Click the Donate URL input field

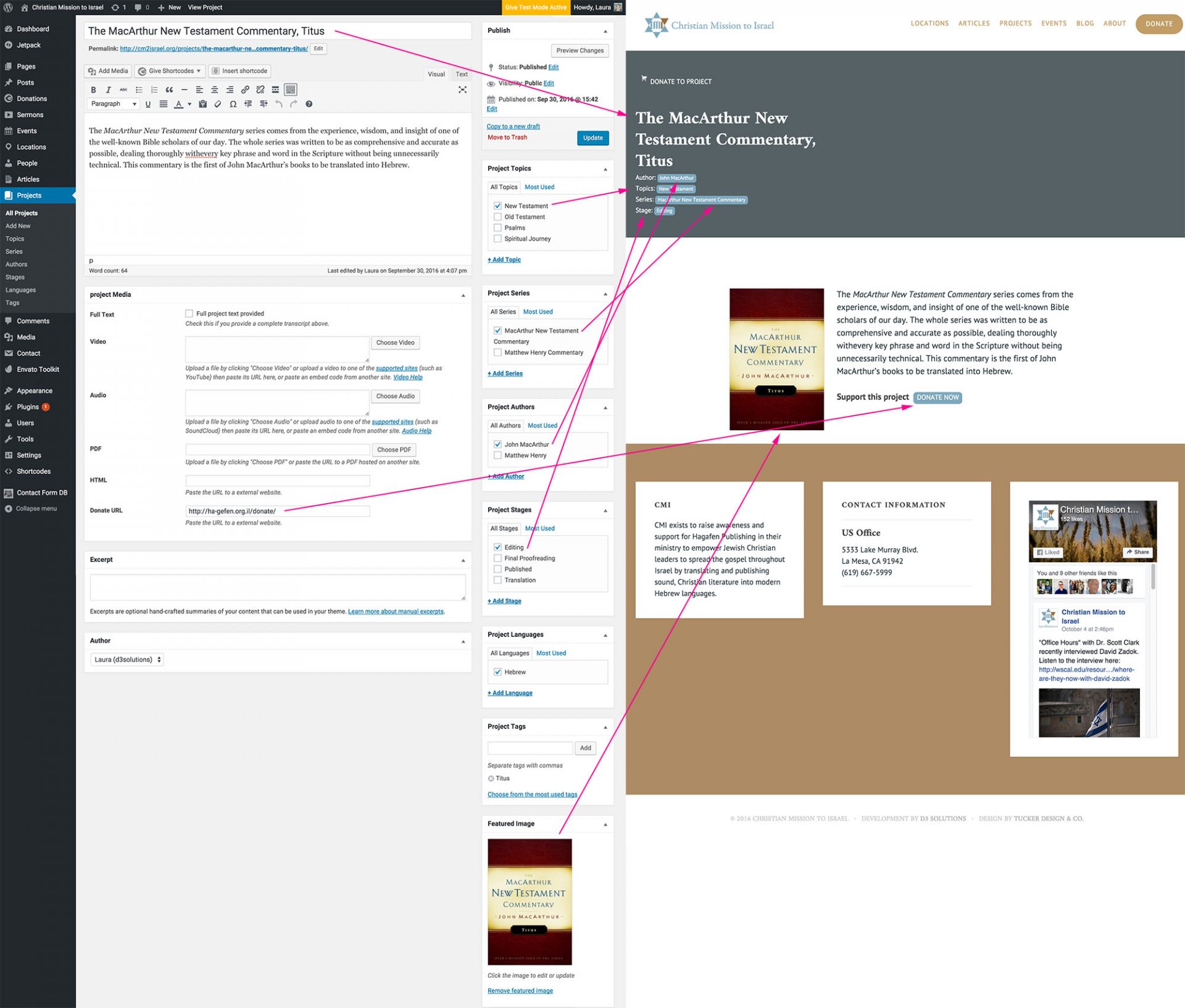pos(278,511)
